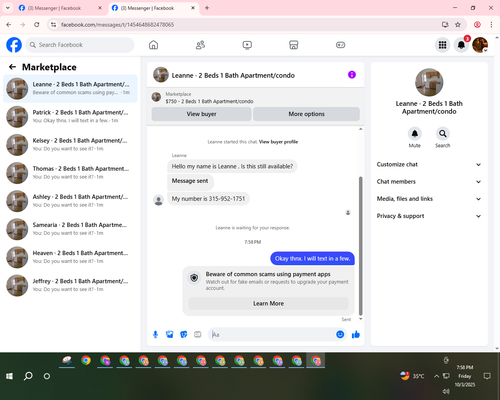Open weather widget showing 35°C
500x400 pixels.
tap(412, 376)
